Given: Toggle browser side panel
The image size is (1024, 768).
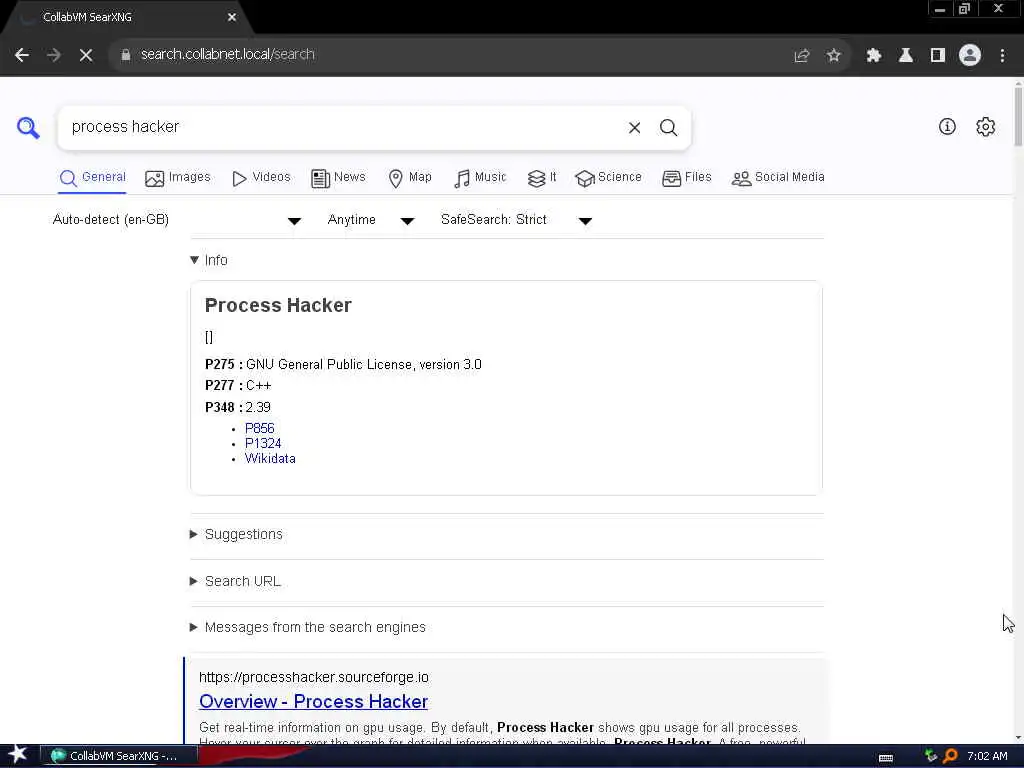Looking at the screenshot, I should click(938, 56).
